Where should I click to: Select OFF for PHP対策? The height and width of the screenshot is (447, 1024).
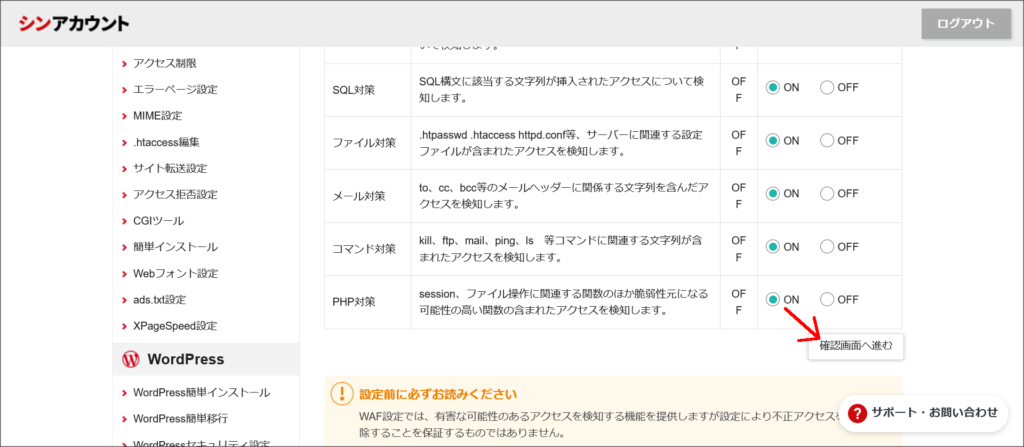tap(827, 299)
